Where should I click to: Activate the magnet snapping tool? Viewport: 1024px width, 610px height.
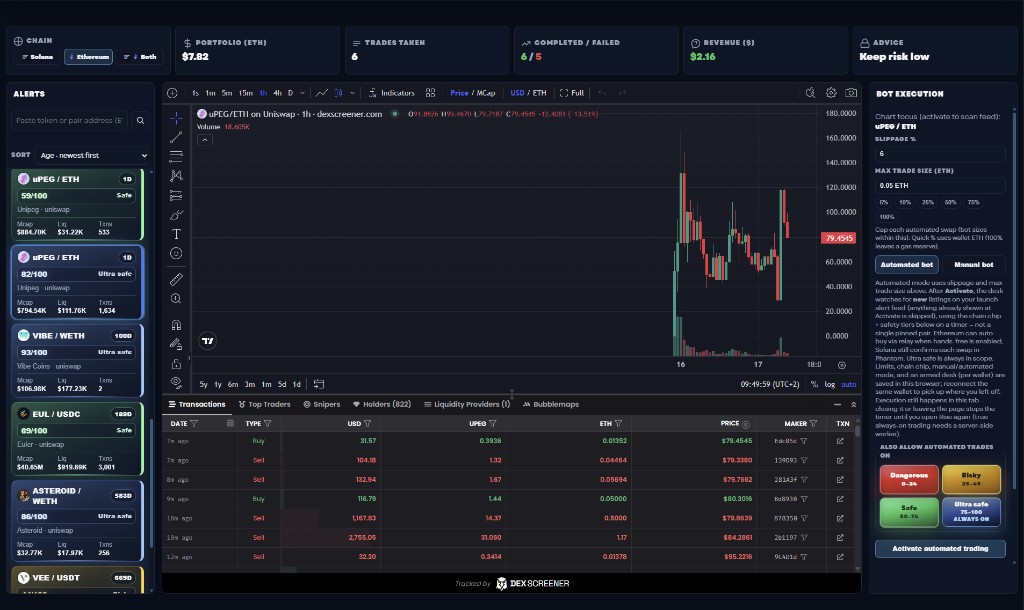click(x=177, y=324)
